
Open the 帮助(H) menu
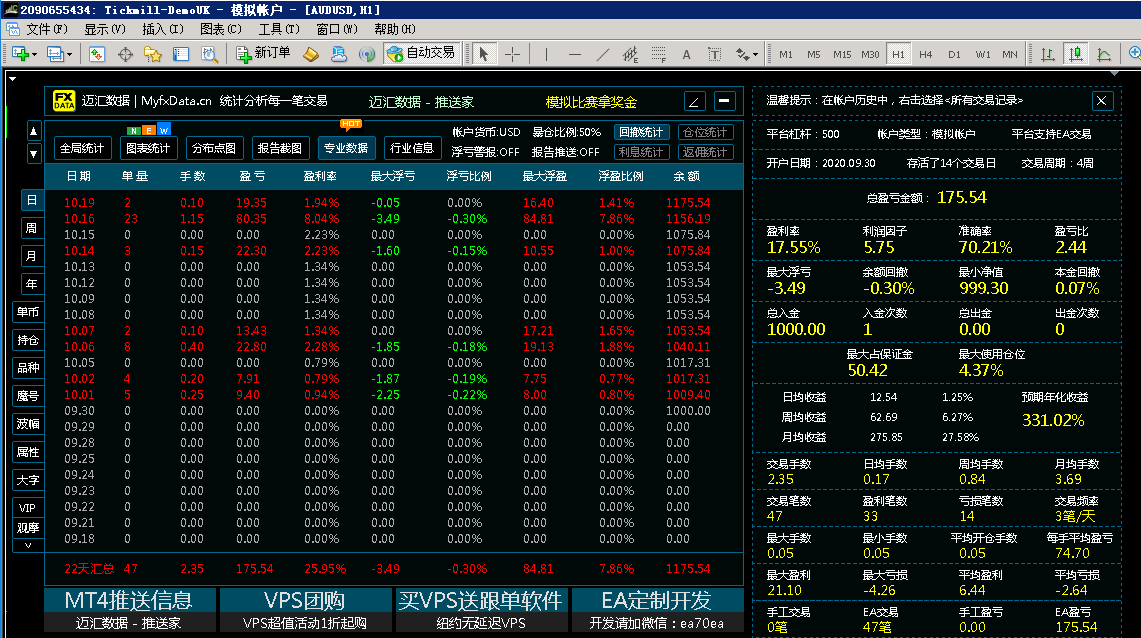click(394, 29)
